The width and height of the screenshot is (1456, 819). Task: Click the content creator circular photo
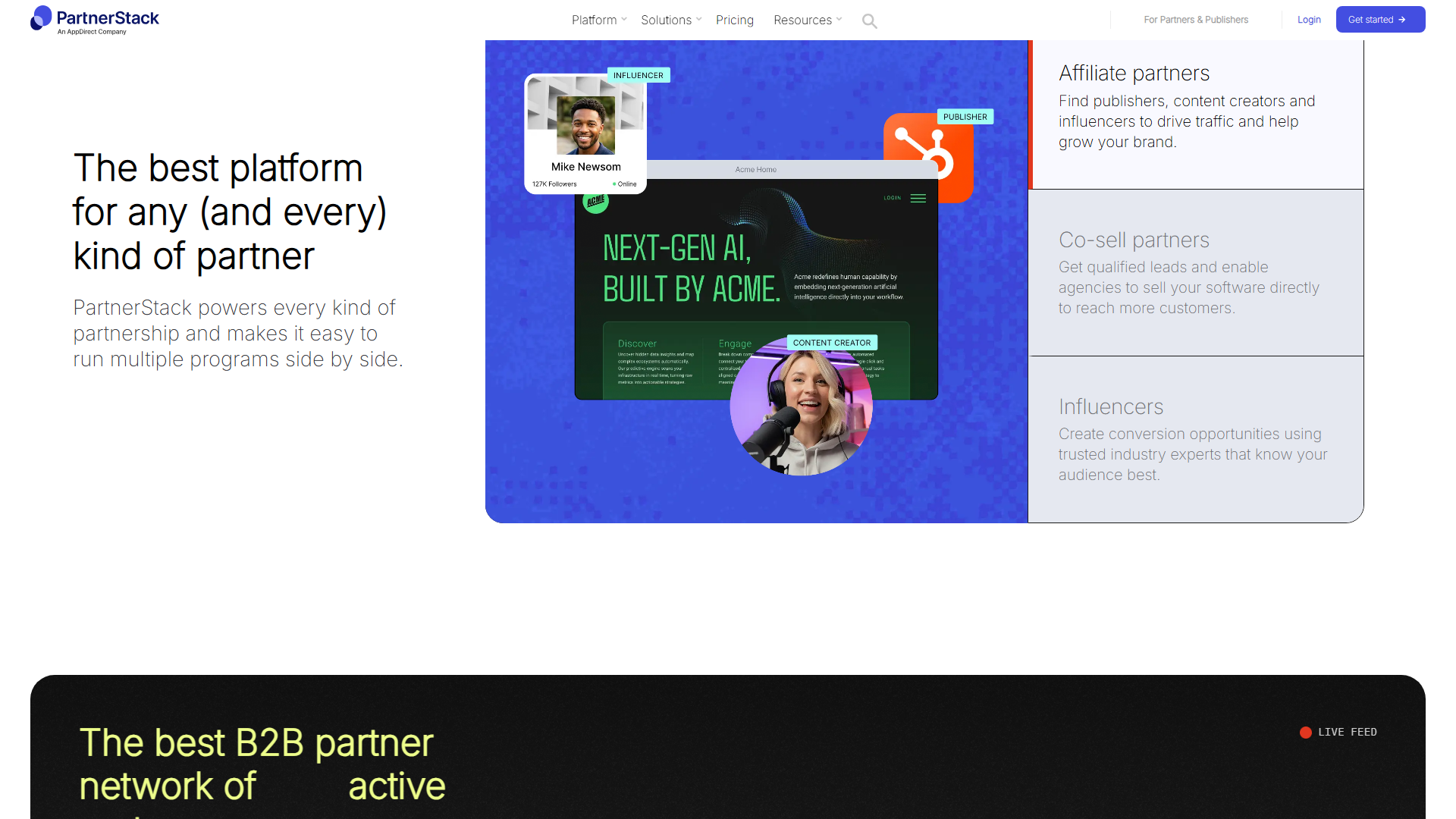tap(801, 405)
